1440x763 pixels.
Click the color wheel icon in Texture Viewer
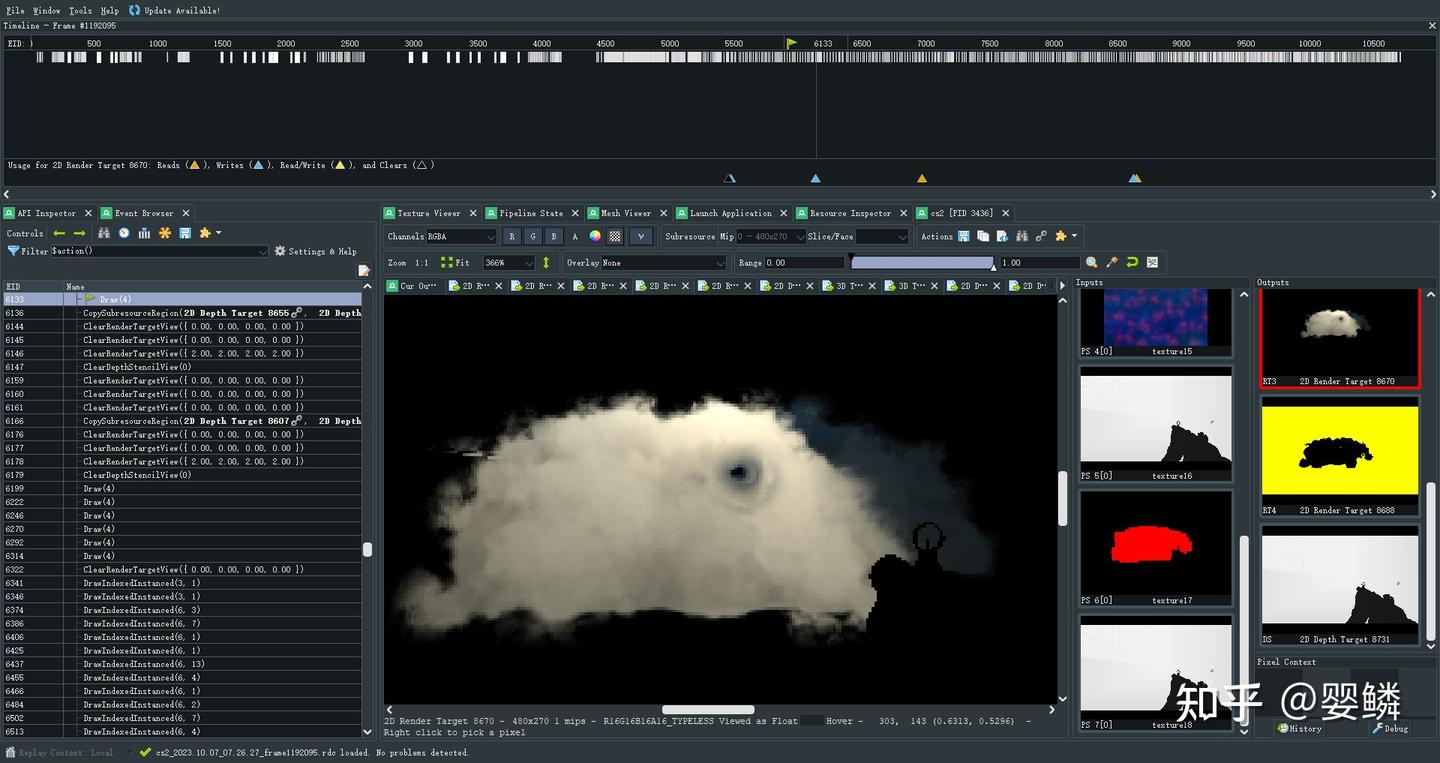(x=595, y=237)
